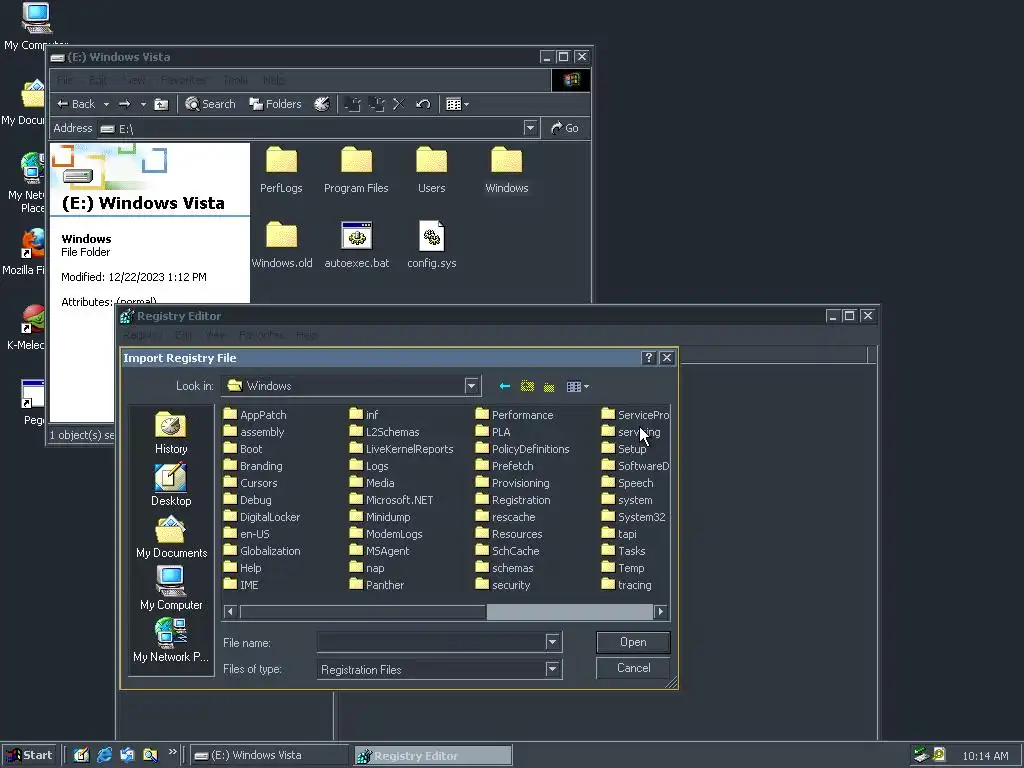The image size is (1024, 768).
Task: Expand Files of type dropdown
Action: pos(552,669)
